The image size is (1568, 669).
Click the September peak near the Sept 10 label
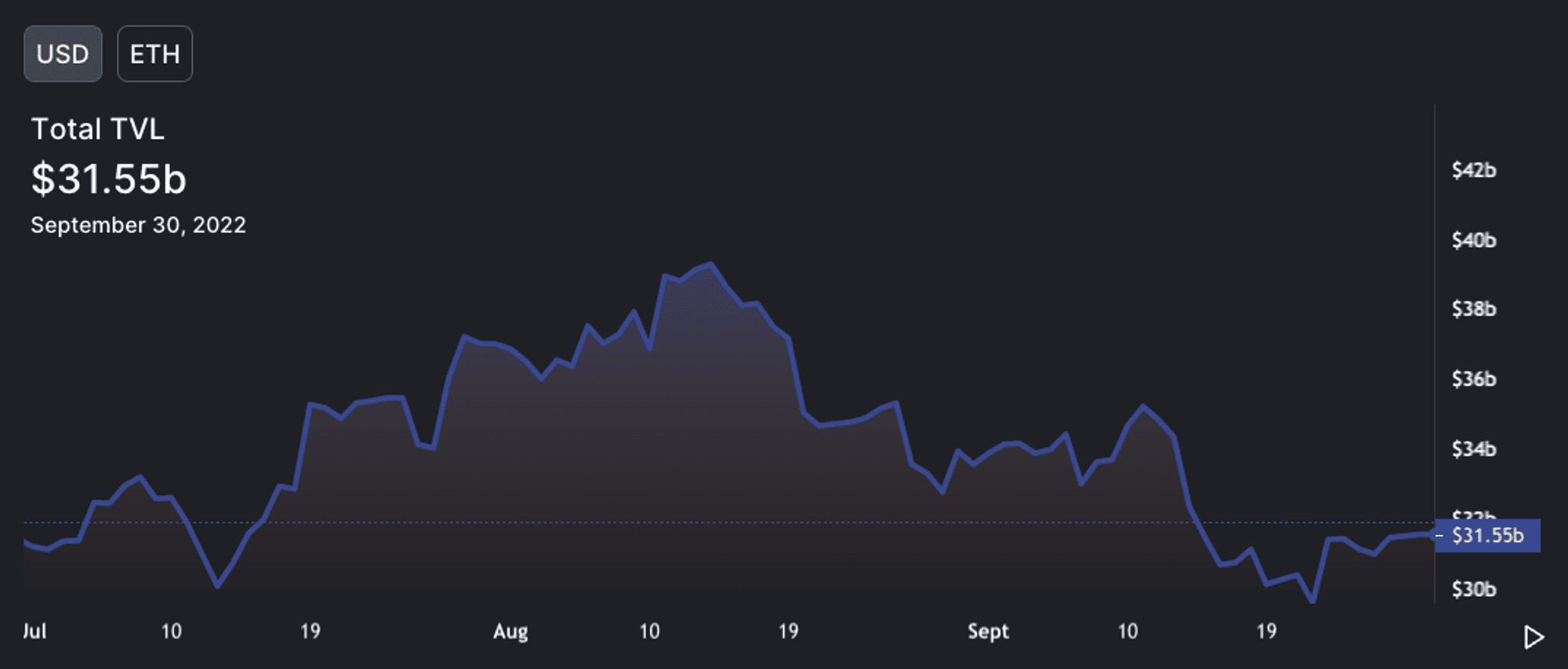tap(1143, 406)
